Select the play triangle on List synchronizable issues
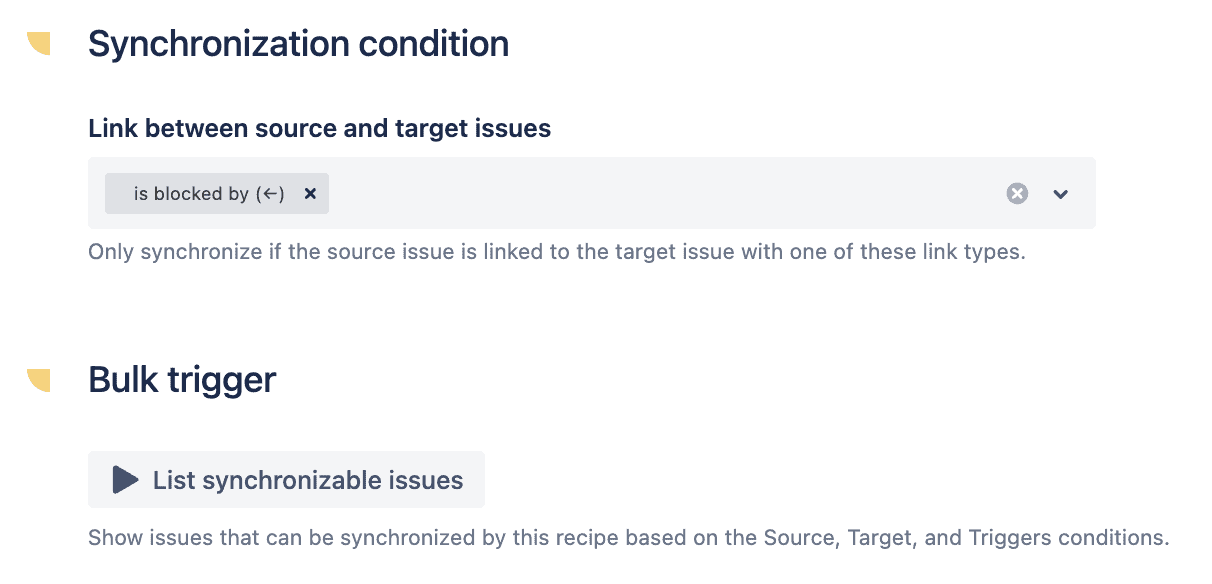This screenshot has height=584, width=1212. (123, 479)
